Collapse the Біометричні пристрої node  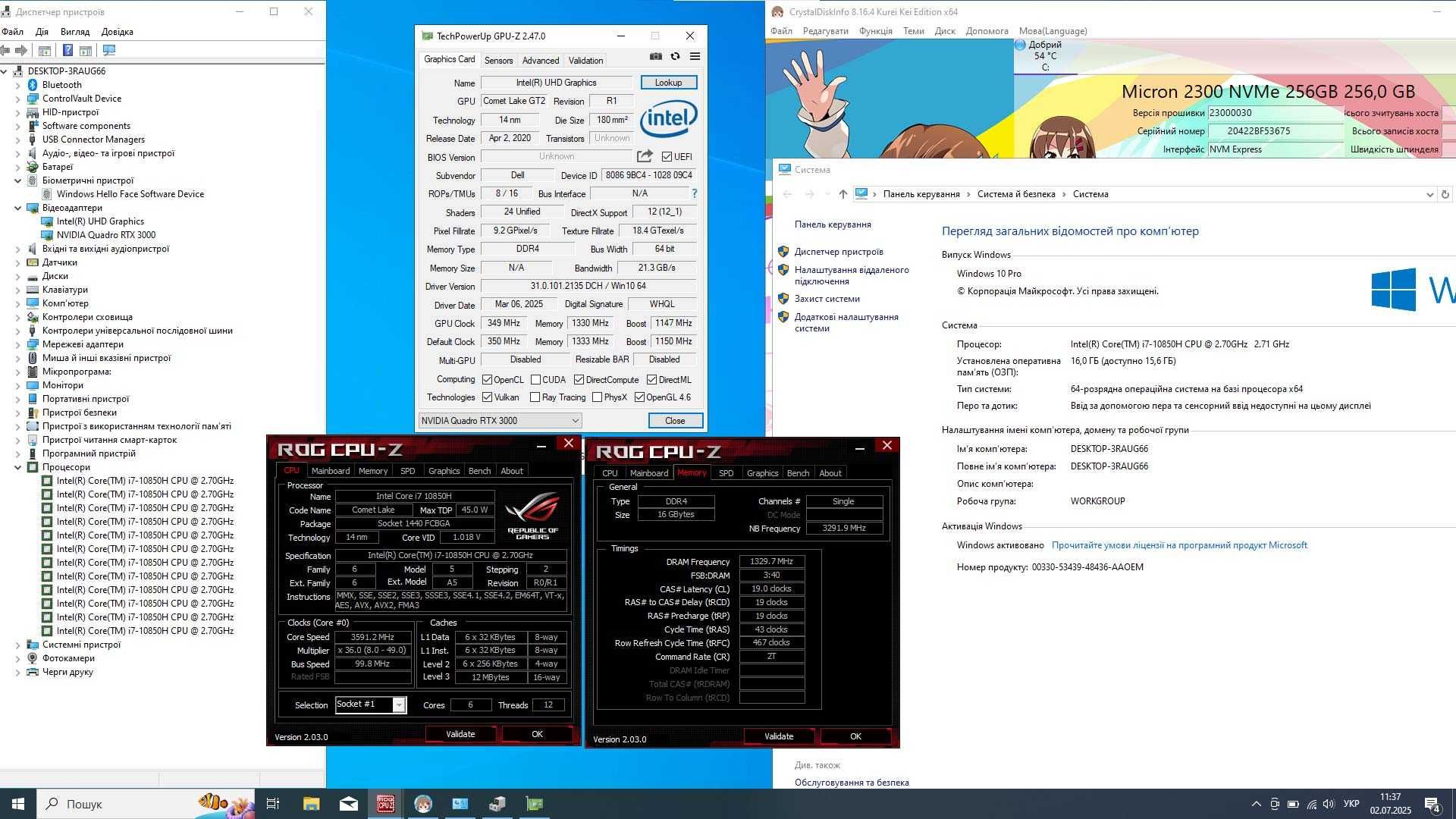pos(18,180)
